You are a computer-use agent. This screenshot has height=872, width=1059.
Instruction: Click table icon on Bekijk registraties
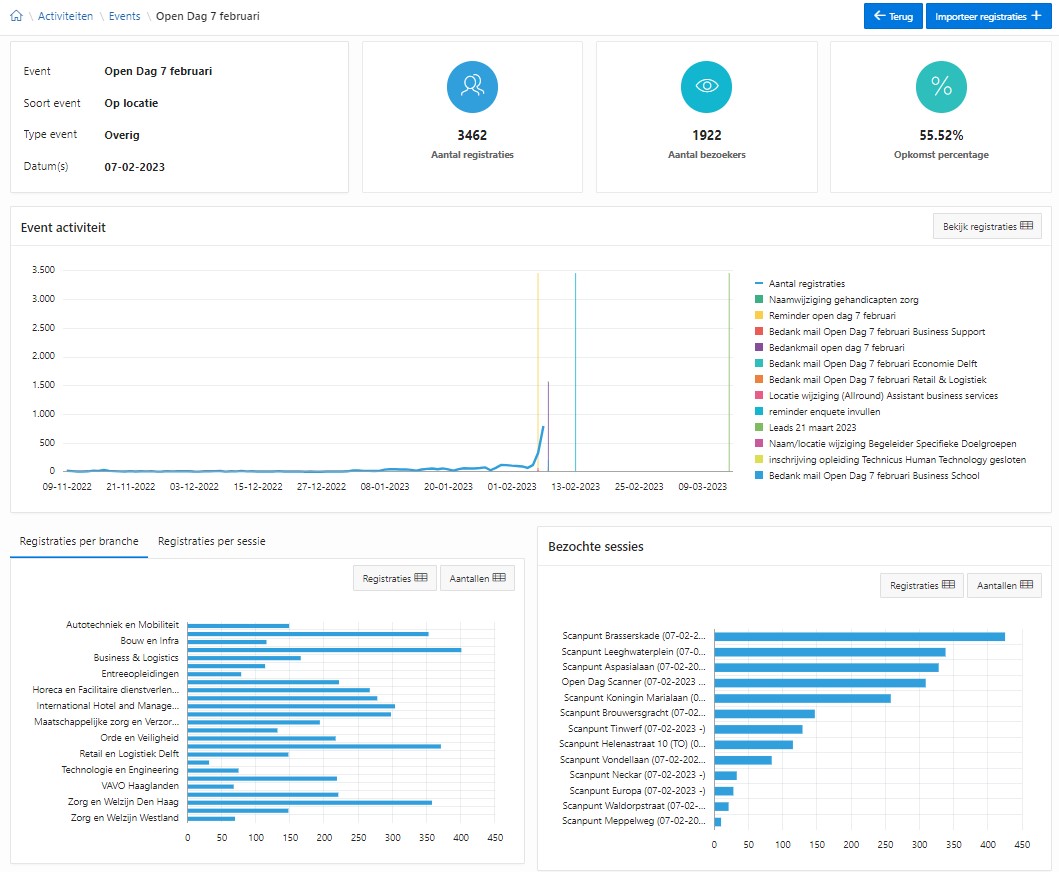click(1027, 226)
